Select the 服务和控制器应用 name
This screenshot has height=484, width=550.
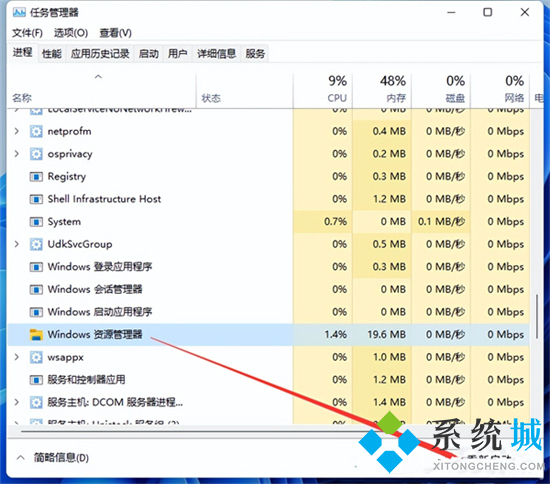tap(86, 380)
